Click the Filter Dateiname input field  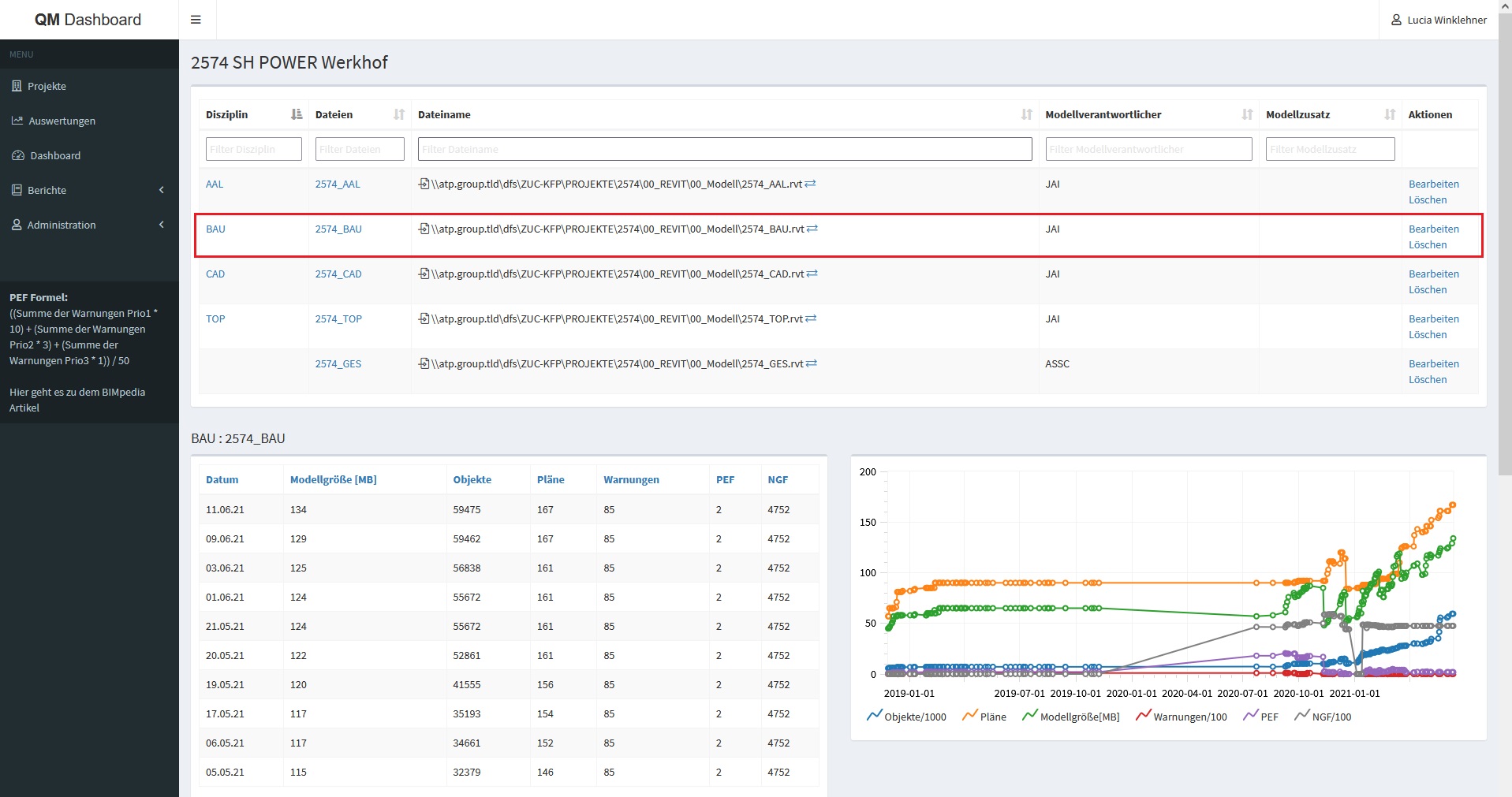pyautogui.click(x=724, y=149)
